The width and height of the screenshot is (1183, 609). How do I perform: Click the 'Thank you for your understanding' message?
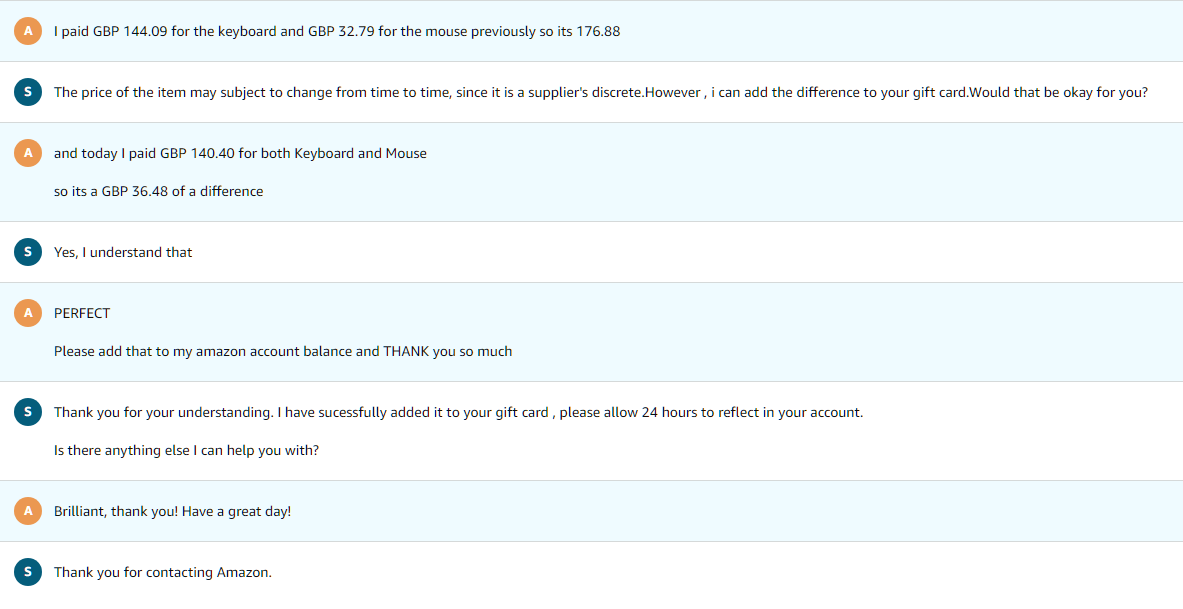pos(458,413)
